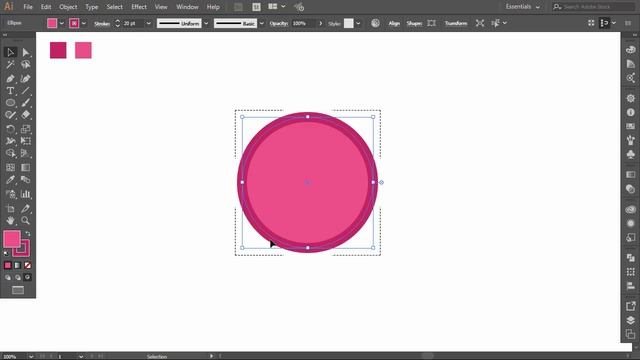Choose the Shape Builder tool
640x360 pixels.
tap(10, 153)
